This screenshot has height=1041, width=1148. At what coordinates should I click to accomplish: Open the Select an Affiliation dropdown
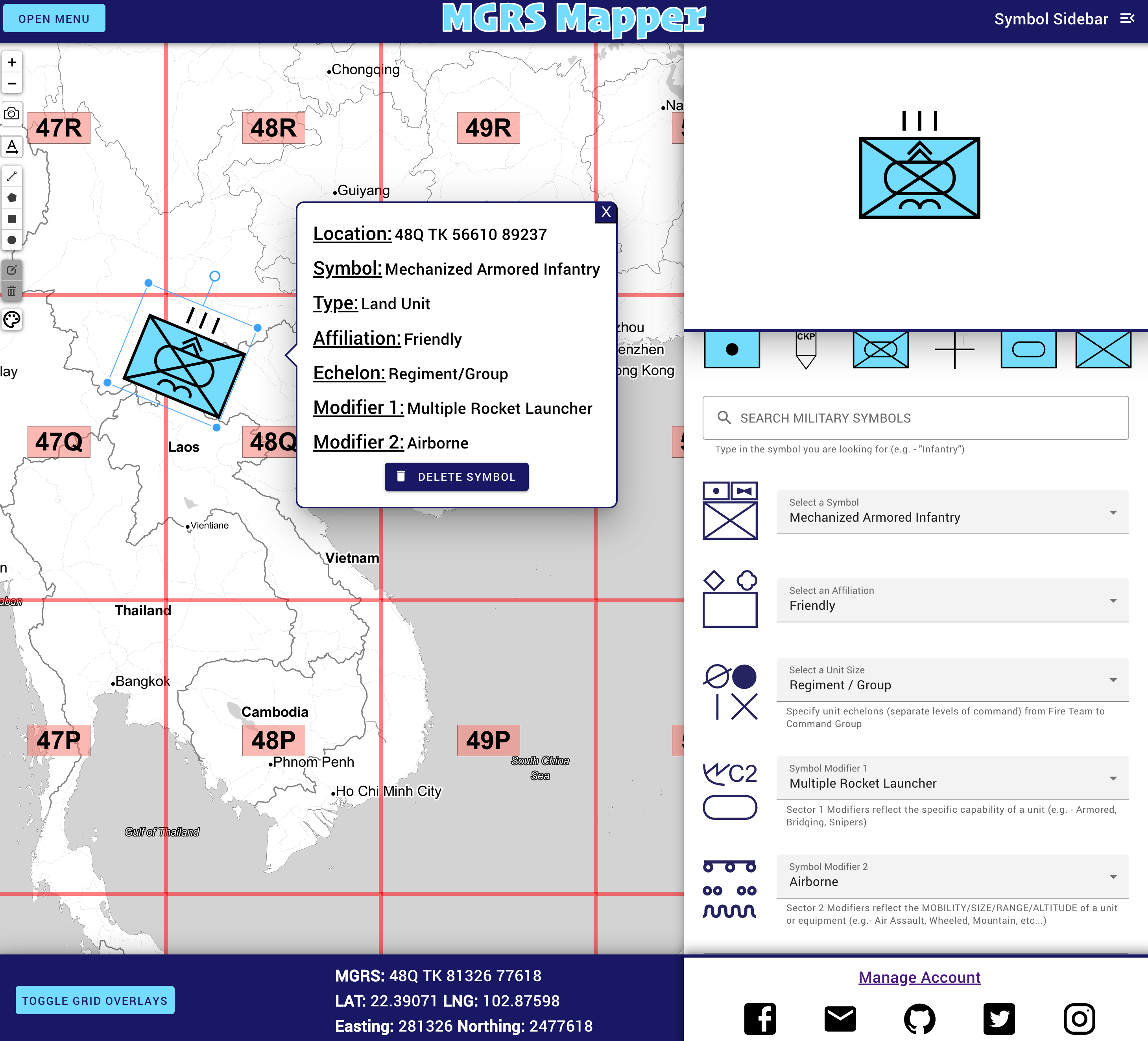(x=952, y=600)
